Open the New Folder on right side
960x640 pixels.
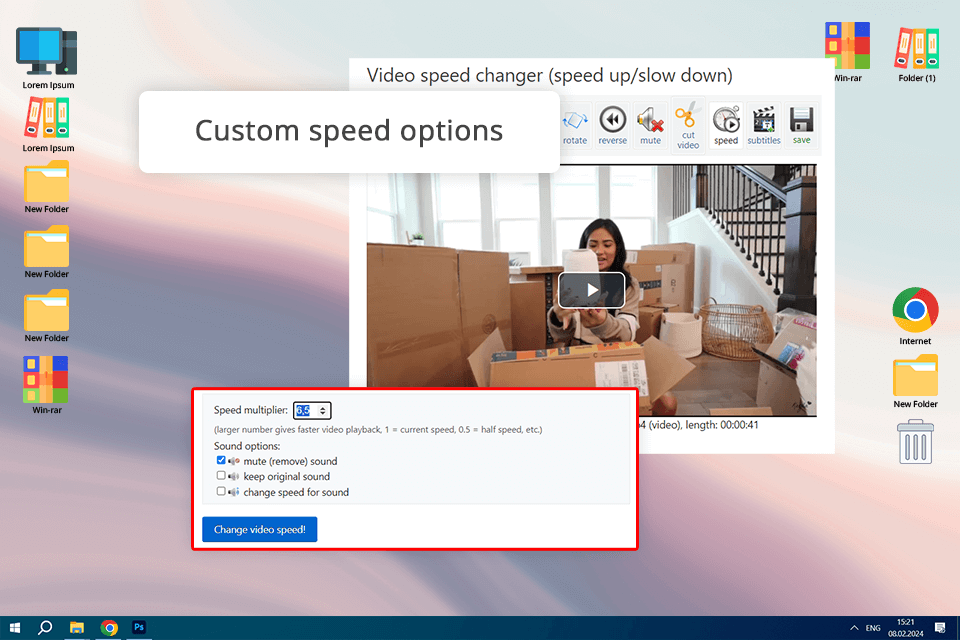pos(915,381)
